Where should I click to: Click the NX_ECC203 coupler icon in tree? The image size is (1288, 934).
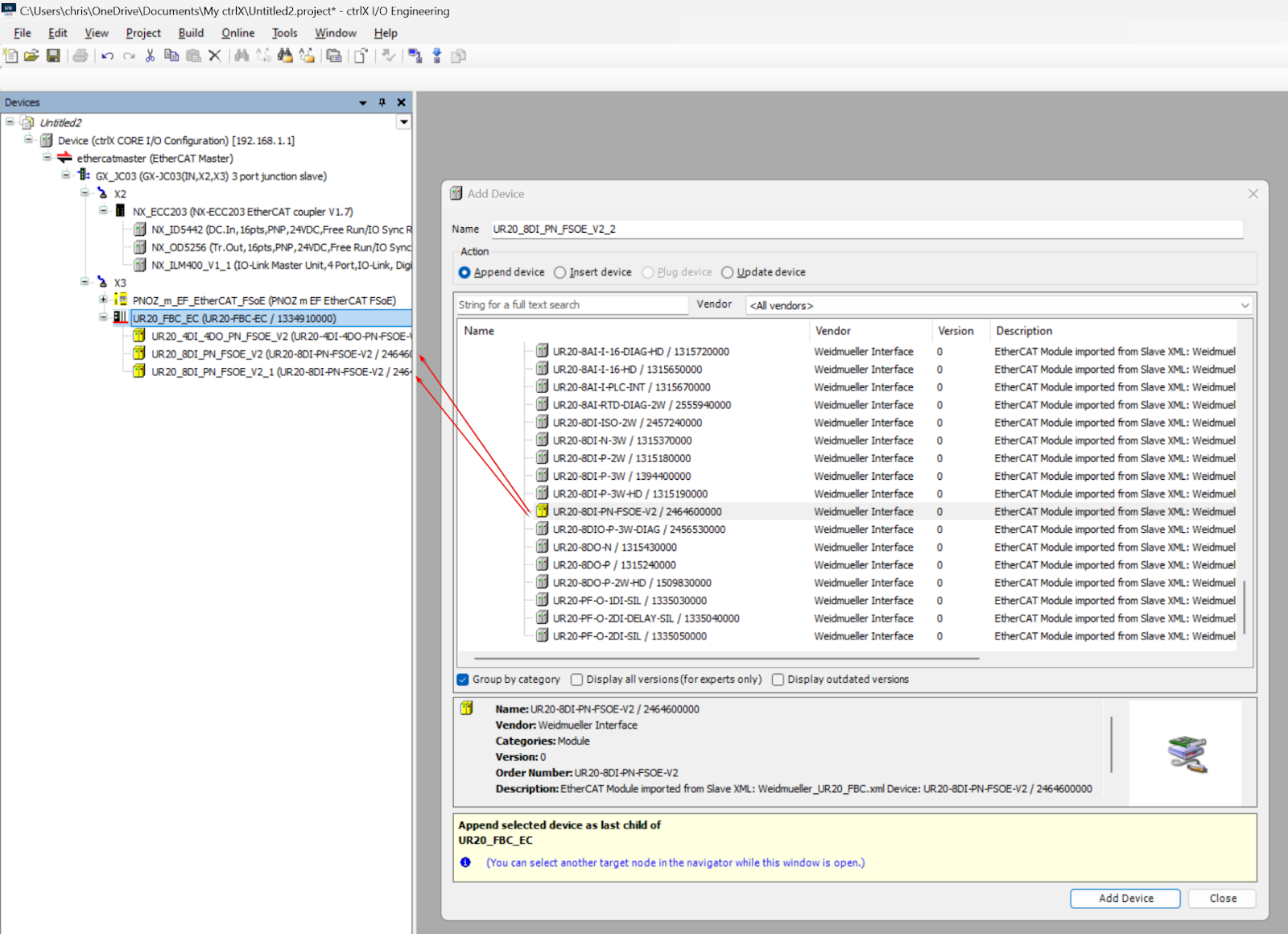120,211
